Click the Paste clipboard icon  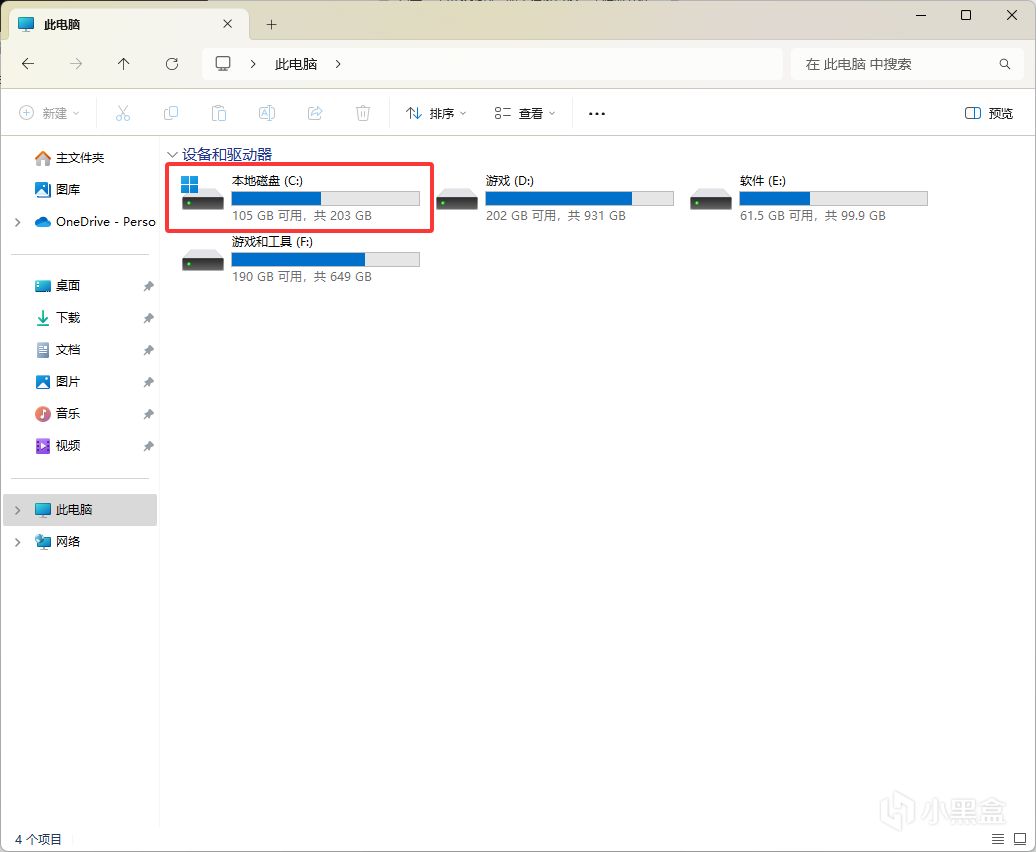click(219, 114)
